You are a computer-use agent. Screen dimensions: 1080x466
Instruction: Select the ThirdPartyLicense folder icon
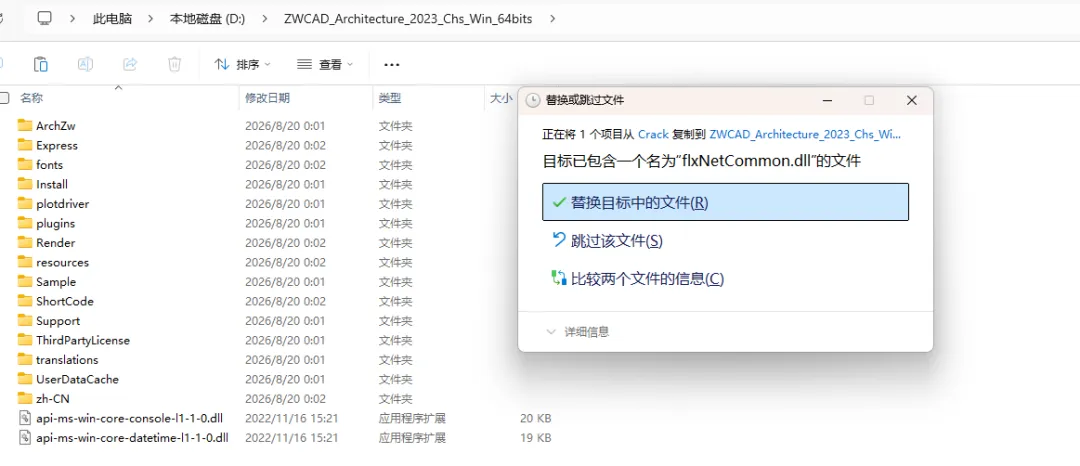25,340
